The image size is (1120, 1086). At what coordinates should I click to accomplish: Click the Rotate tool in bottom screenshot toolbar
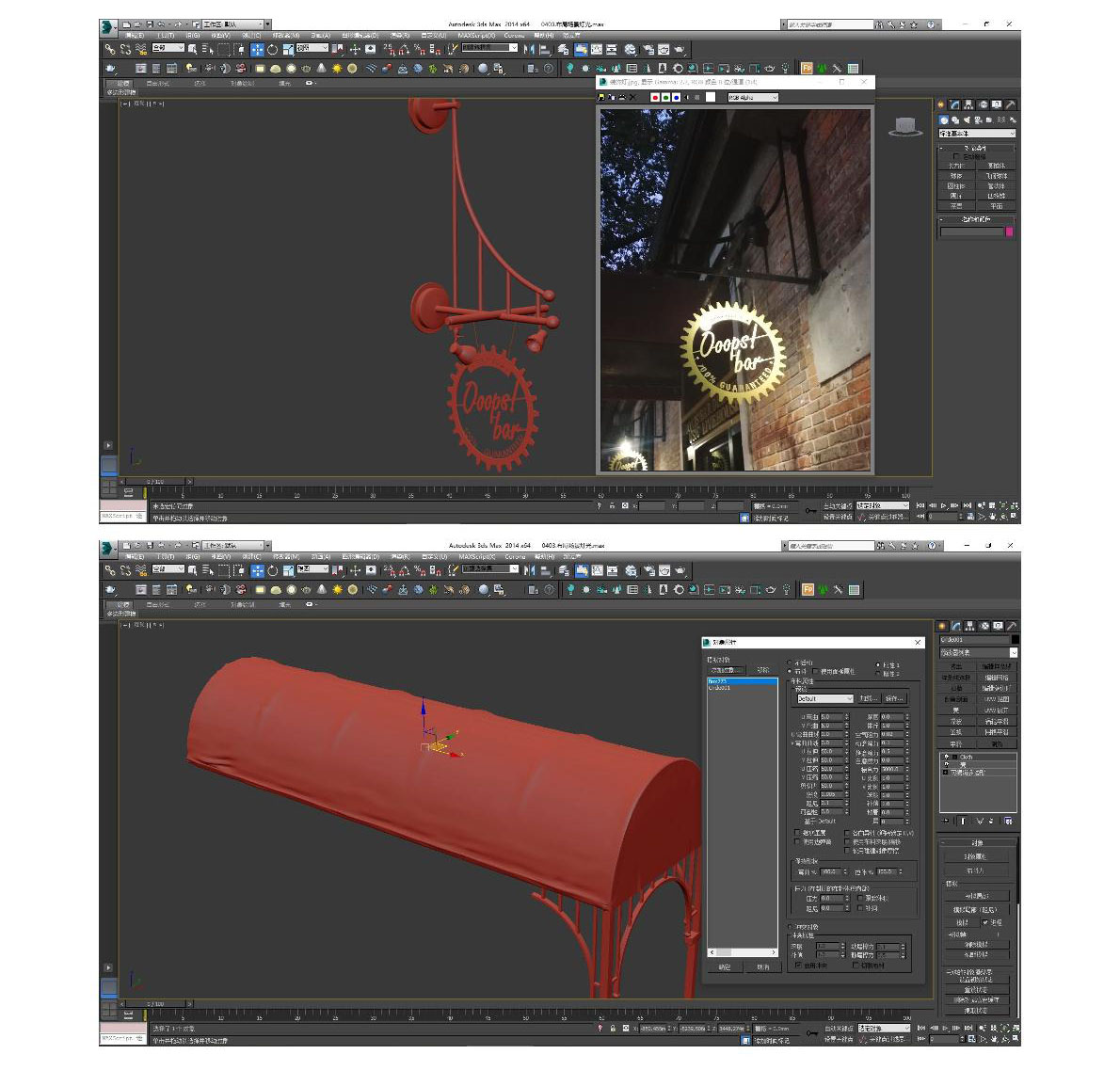click(272, 570)
